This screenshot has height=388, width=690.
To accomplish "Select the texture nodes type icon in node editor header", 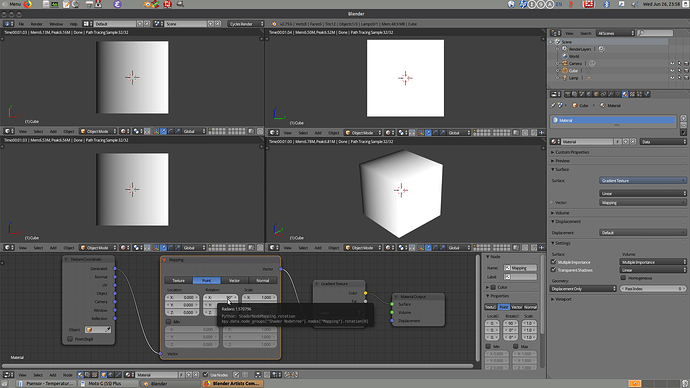I will coord(95,375).
